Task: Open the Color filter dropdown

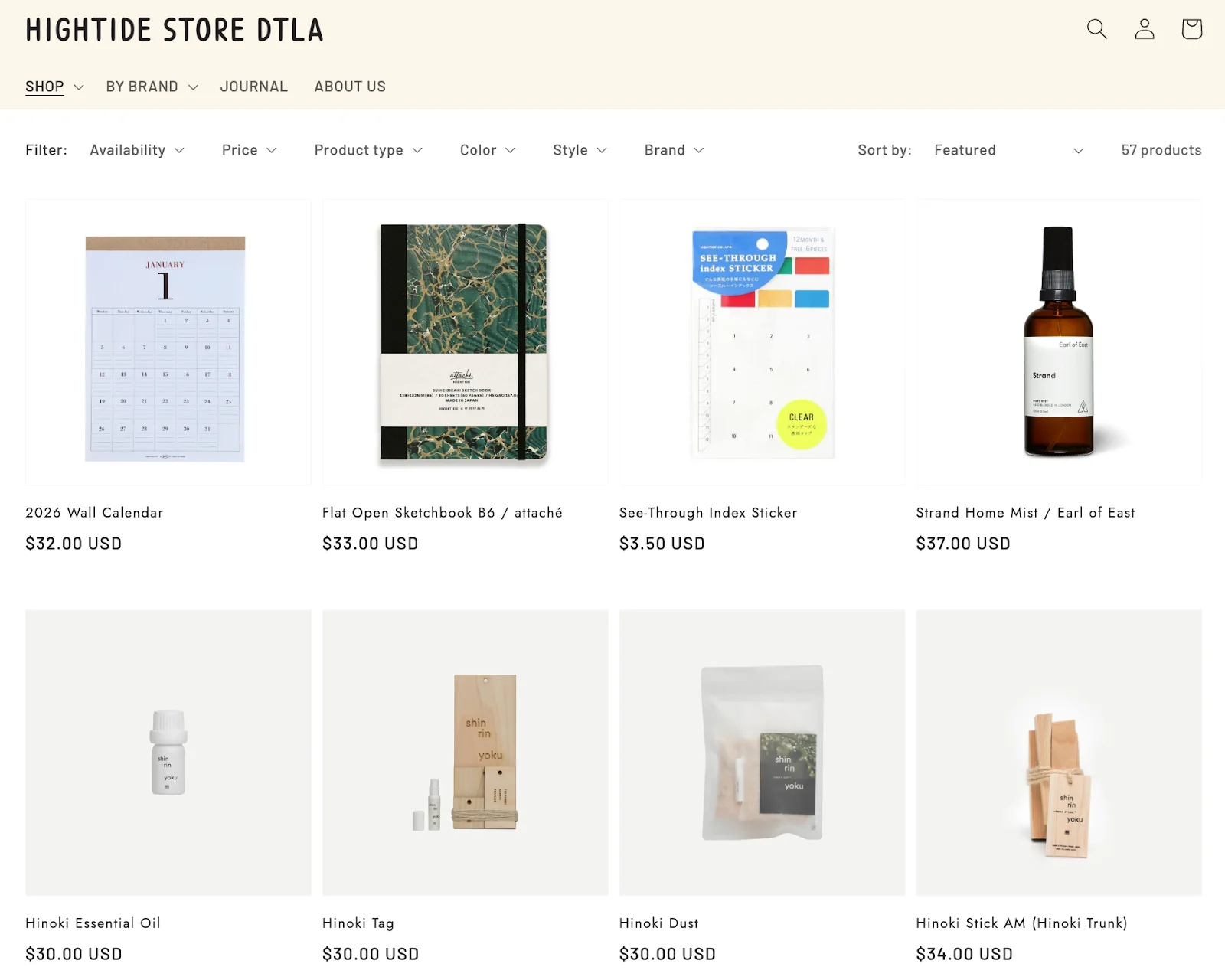Action: (487, 150)
